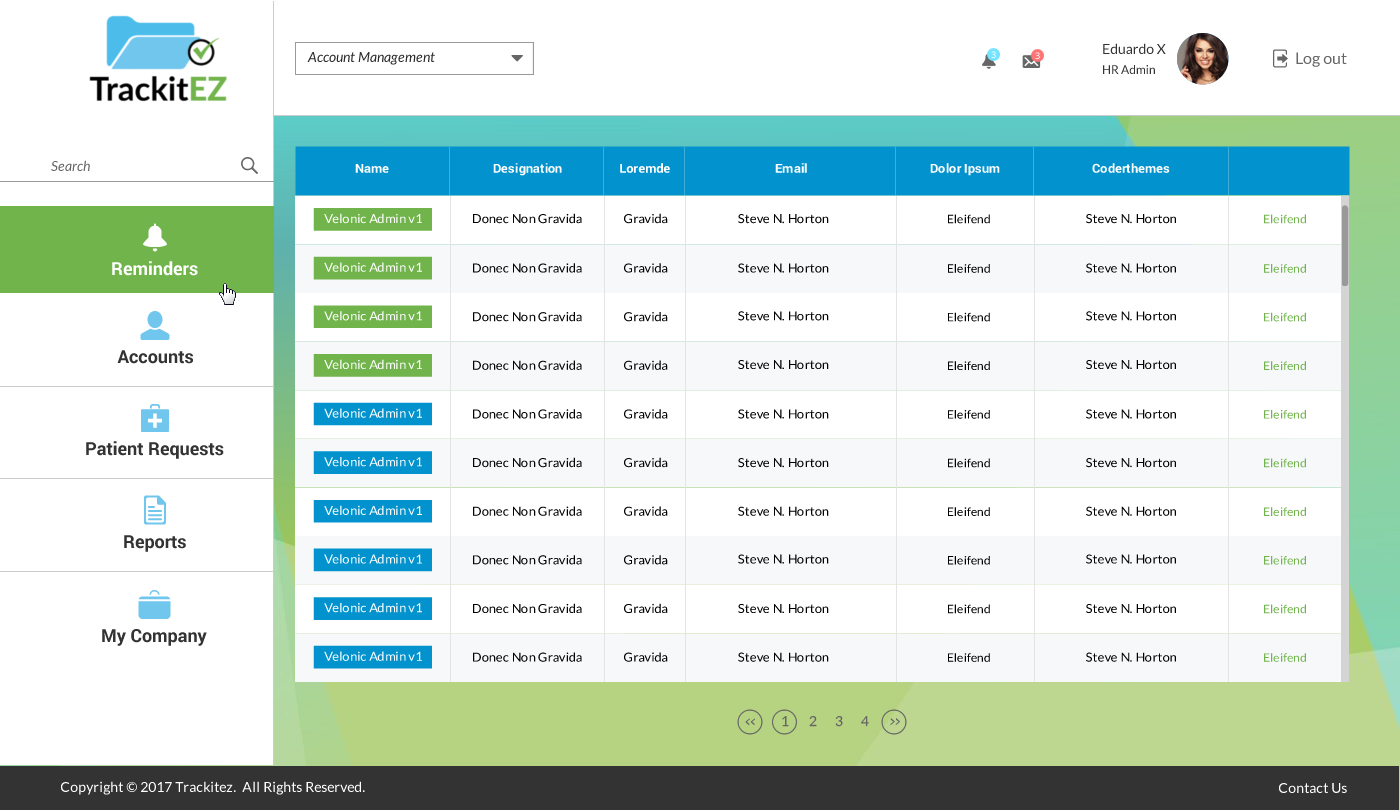Click the TrackitEZ logo
Viewport: 1400px width, 810px height.
pos(158,60)
